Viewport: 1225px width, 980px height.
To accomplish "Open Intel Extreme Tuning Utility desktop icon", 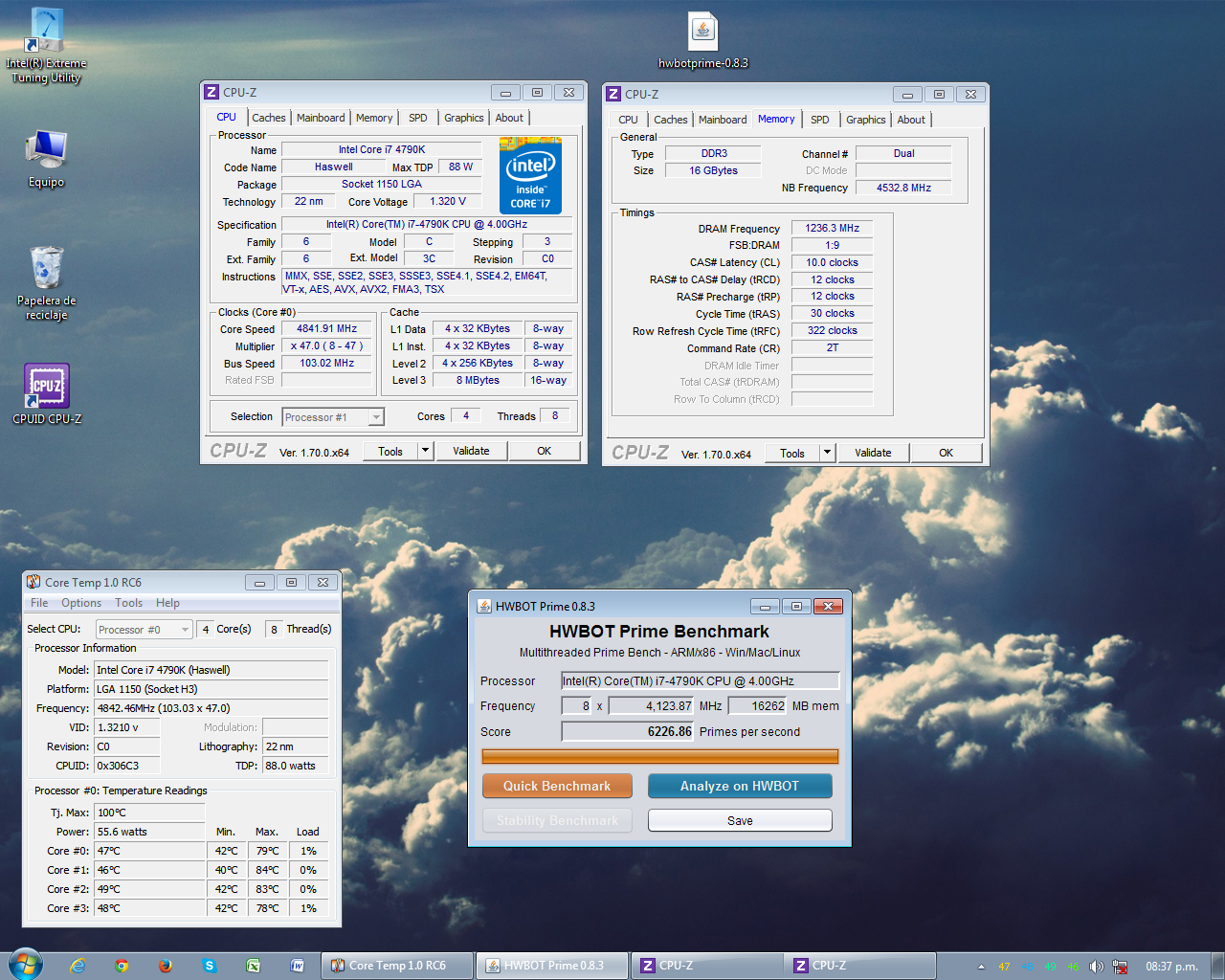I will pyautogui.click(x=46, y=45).
